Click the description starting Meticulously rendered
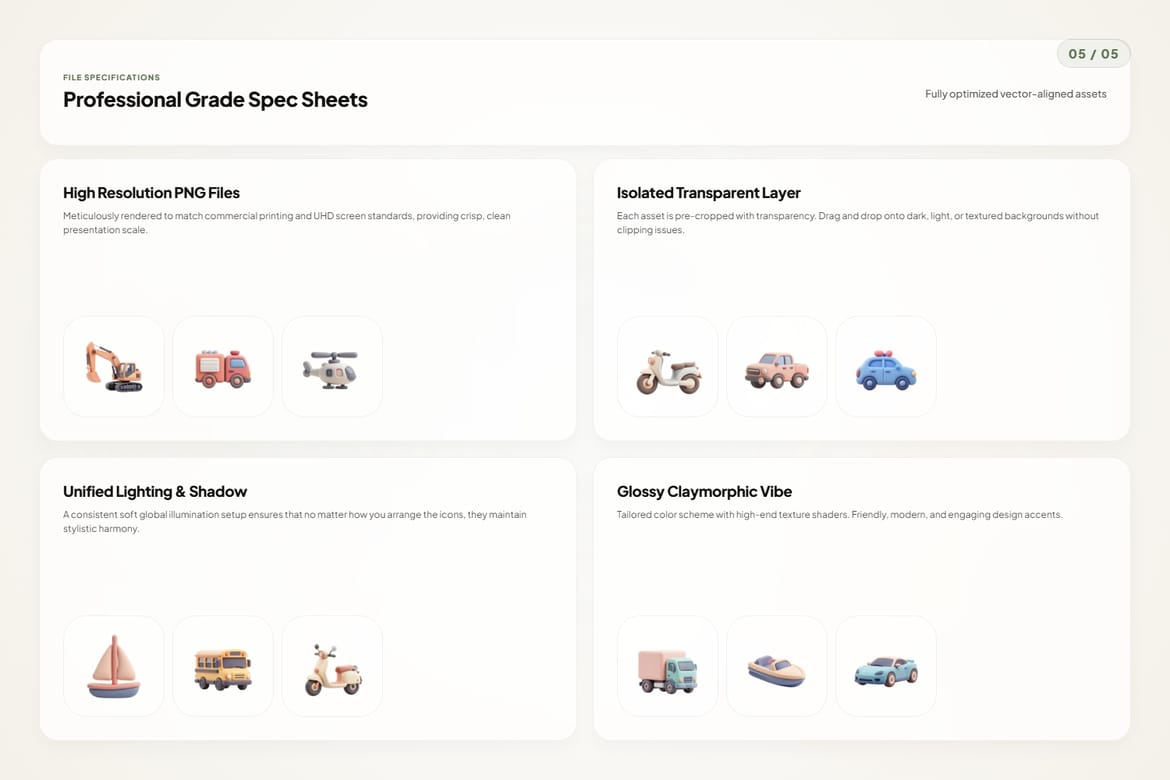 click(287, 222)
